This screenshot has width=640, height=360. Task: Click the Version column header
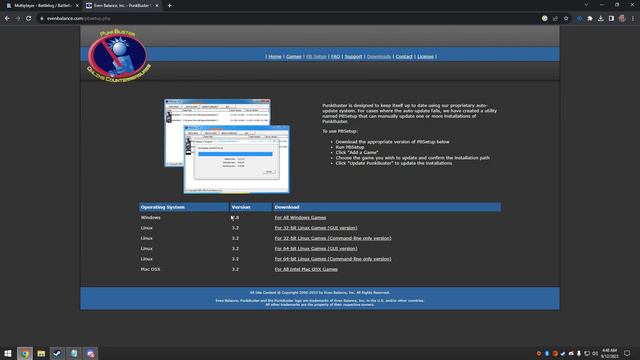(251, 207)
